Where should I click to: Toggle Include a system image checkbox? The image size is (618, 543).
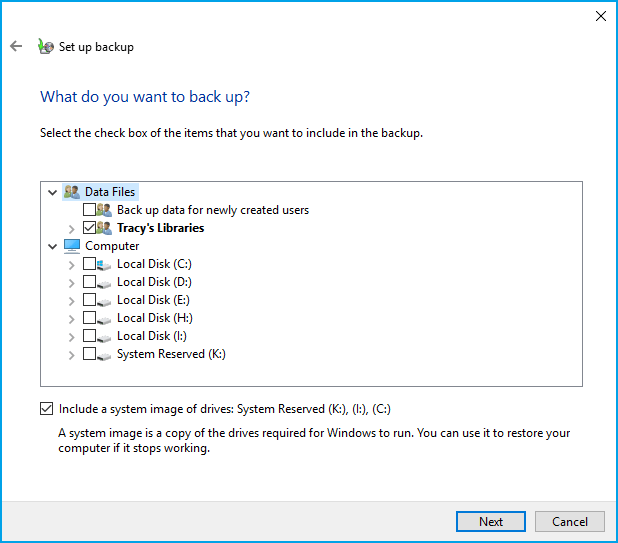point(47,408)
